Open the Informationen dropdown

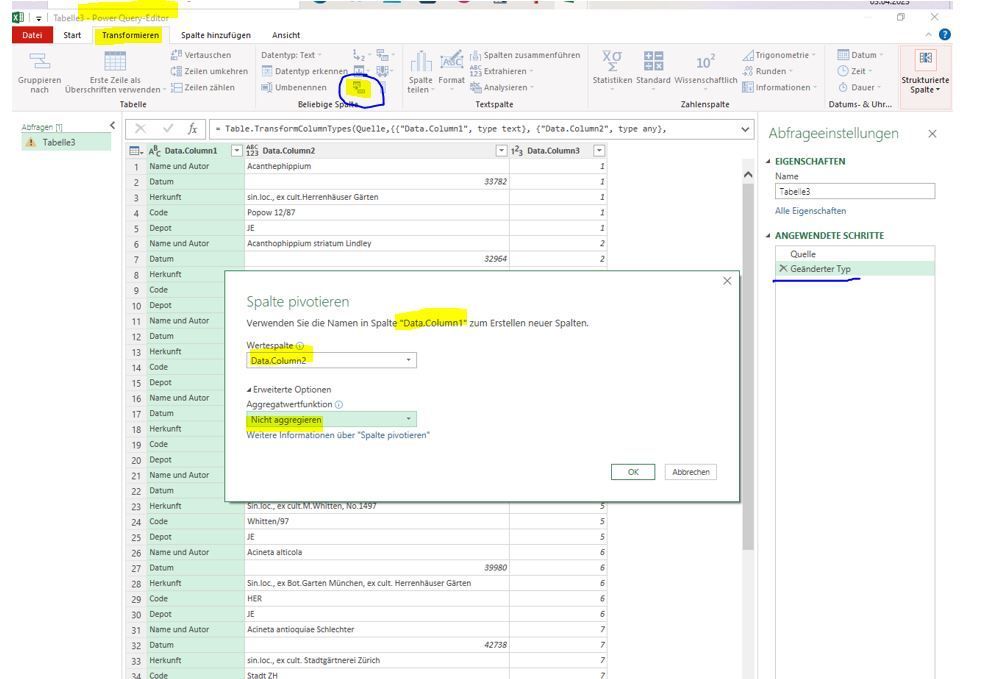[x=779, y=88]
